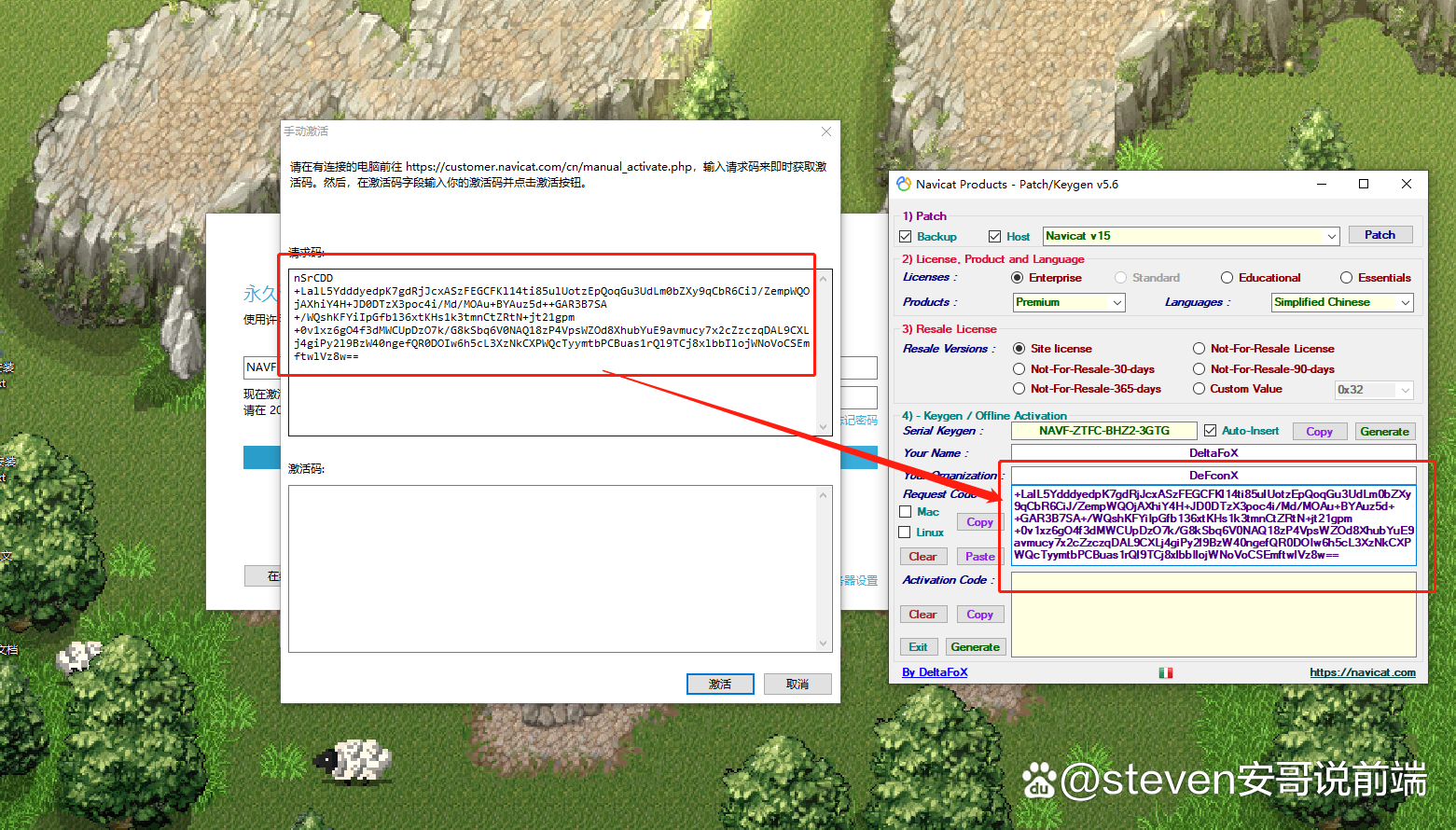Expand the Products Premium dropdown
The width and height of the screenshot is (1456, 830).
1116,303
